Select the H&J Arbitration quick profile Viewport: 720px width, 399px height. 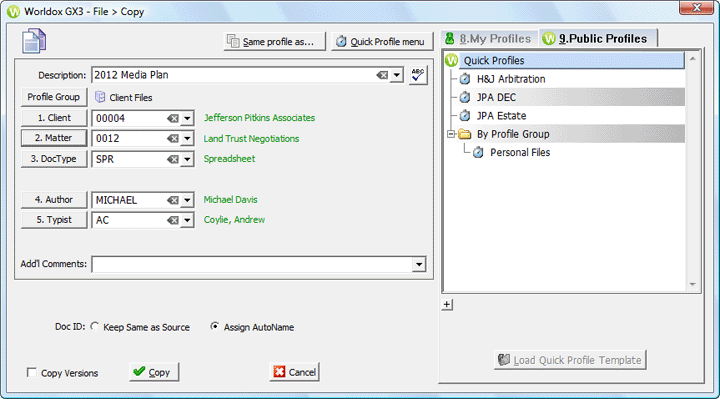click(511, 79)
